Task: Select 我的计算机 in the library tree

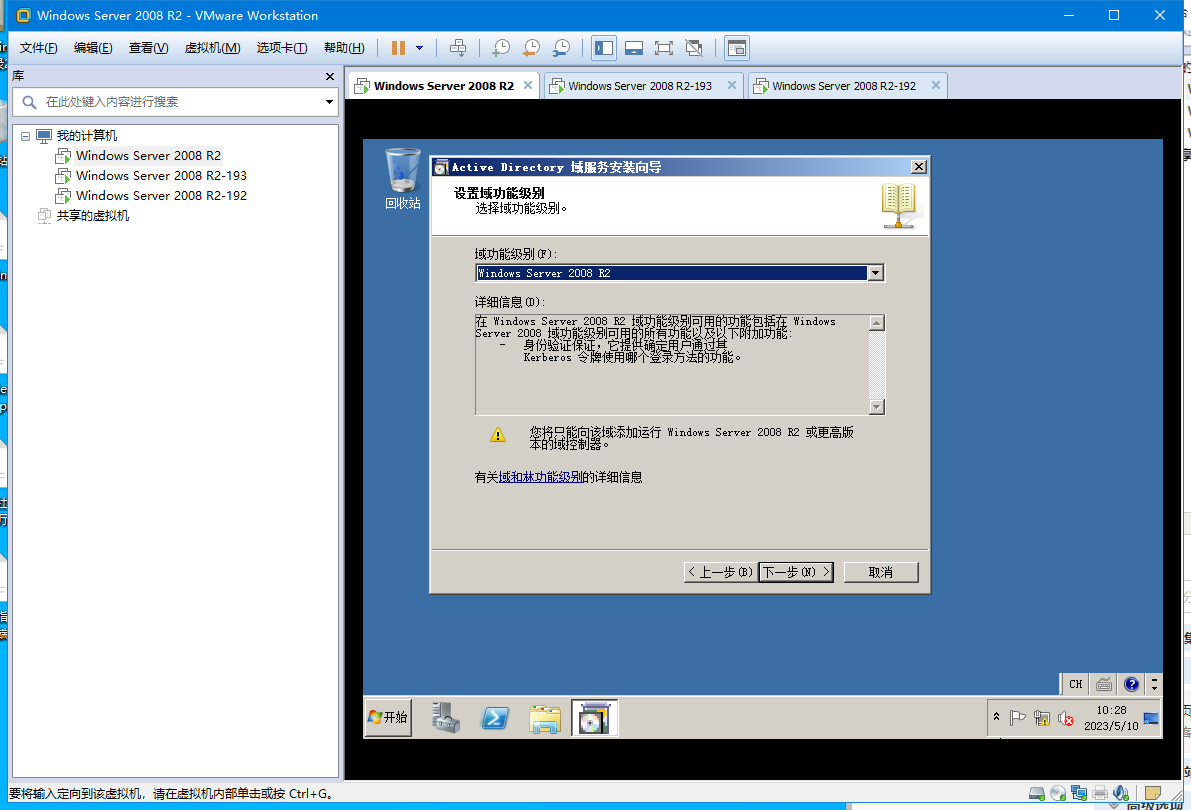Action: (87, 135)
